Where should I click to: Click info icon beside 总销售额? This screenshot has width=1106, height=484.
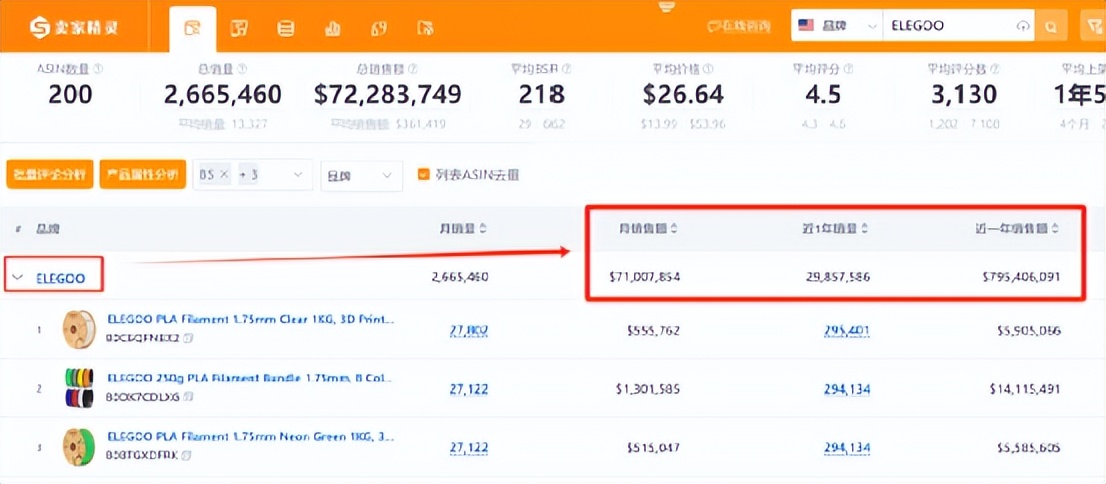[x=413, y=69]
